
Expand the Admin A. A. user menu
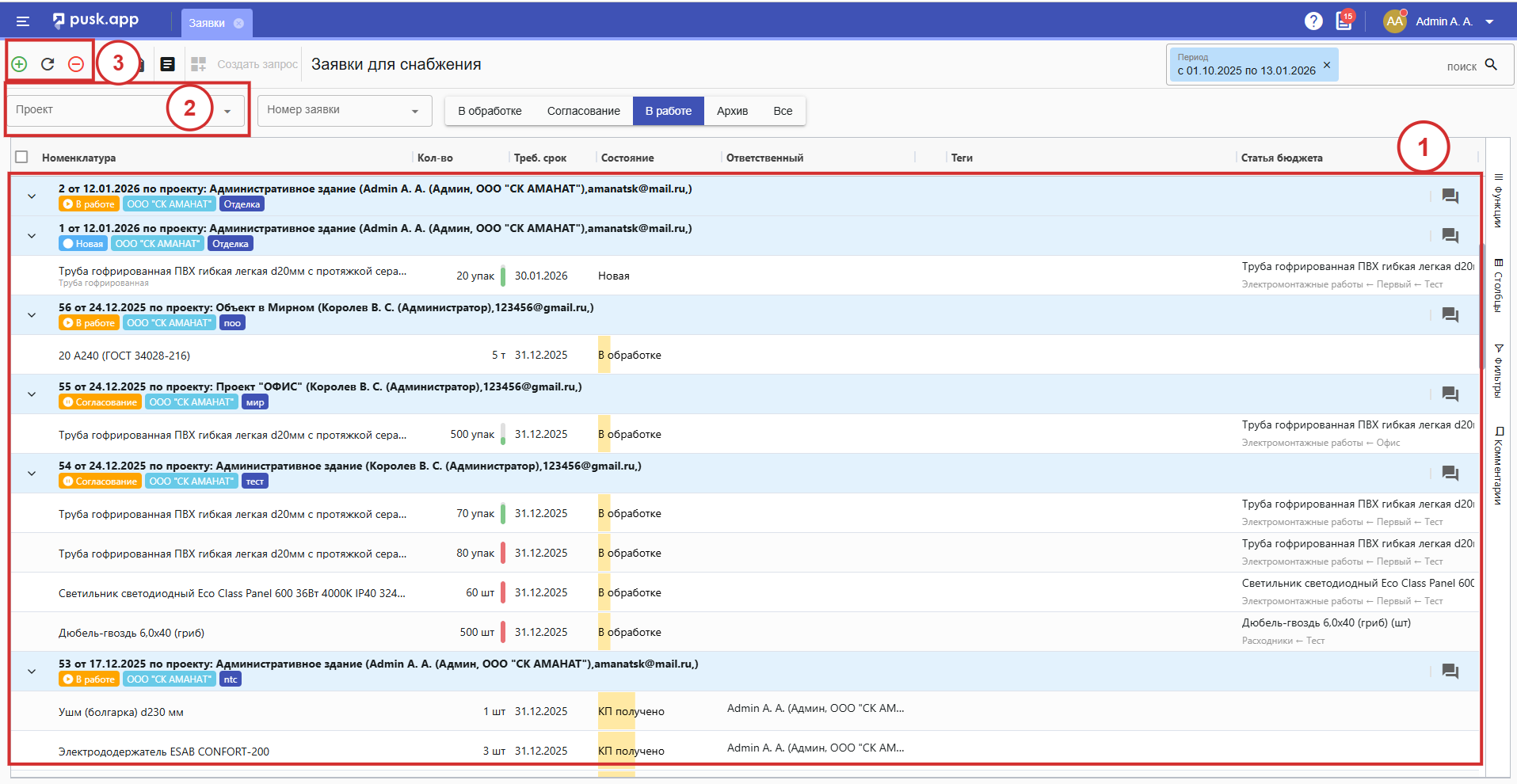[1489, 22]
